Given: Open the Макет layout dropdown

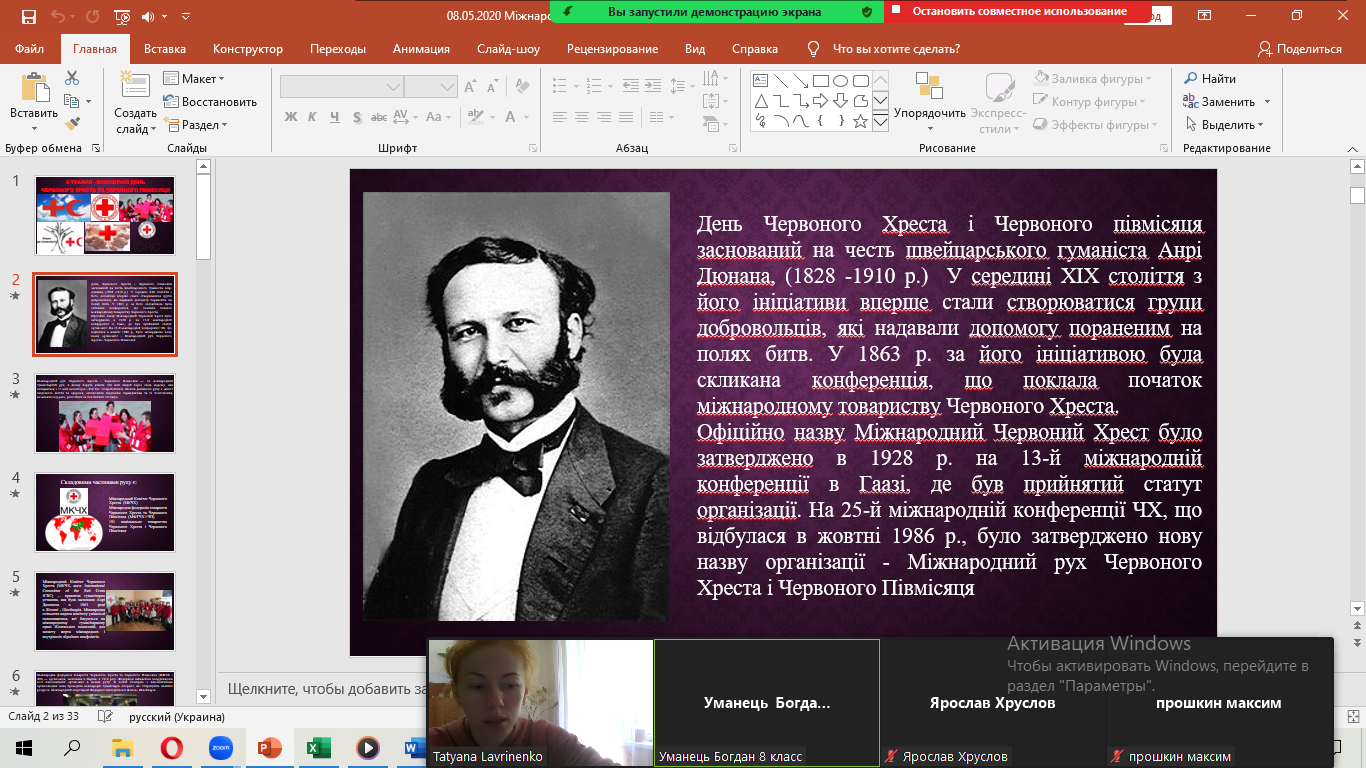Looking at the screenshot, I should click(195, 79).
